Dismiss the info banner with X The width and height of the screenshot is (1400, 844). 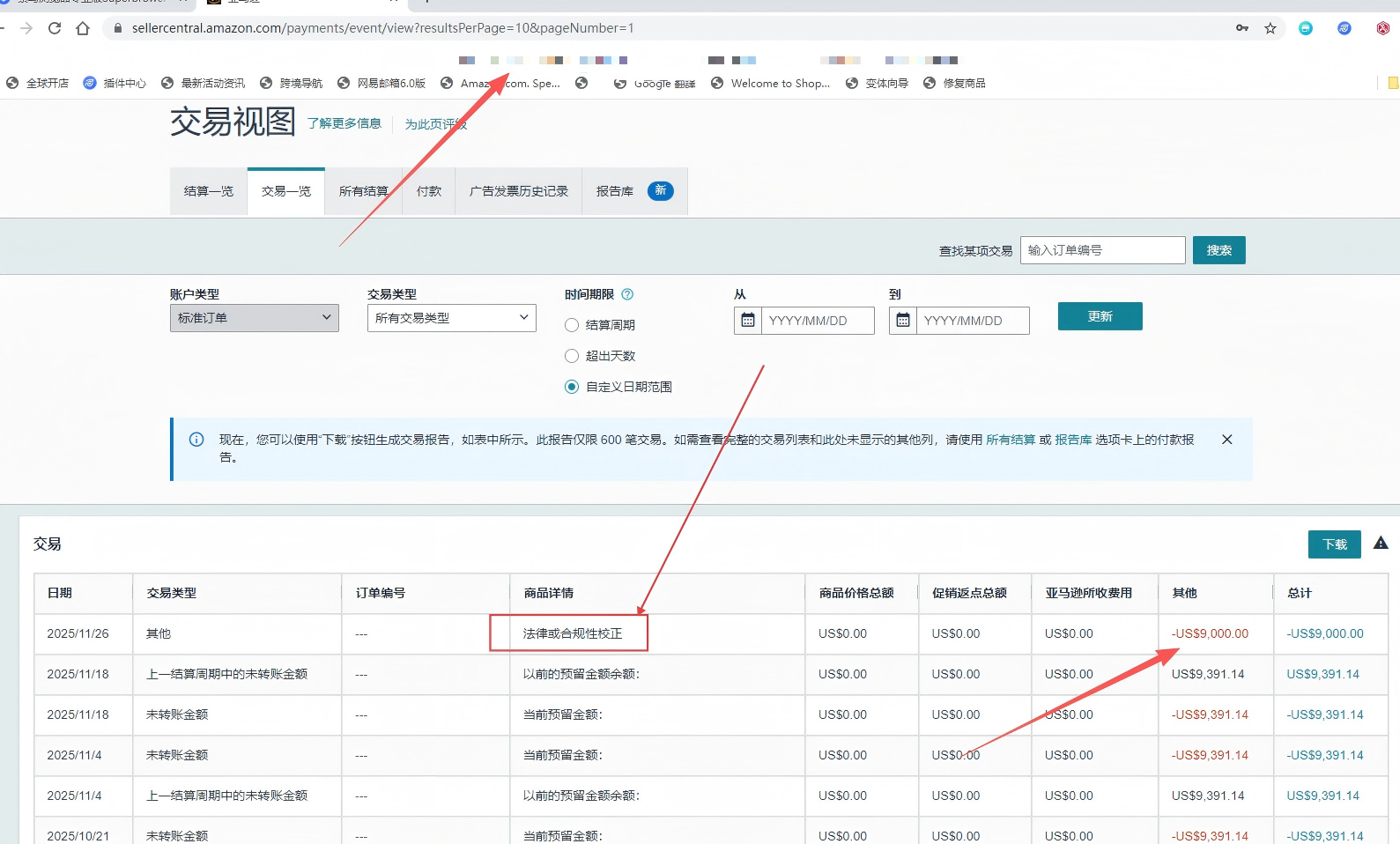coord(1226,440)
